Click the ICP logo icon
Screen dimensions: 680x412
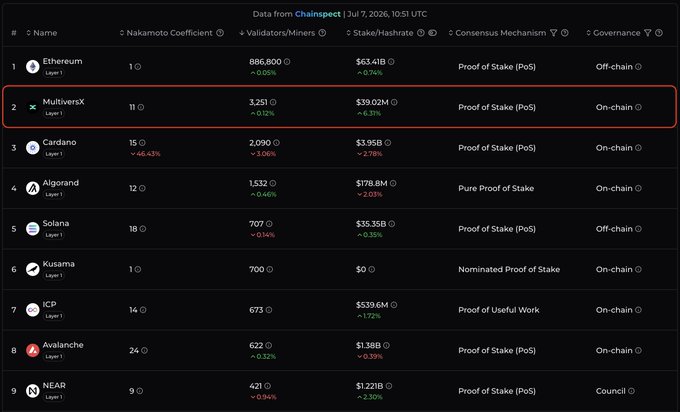tap(33, 310)
